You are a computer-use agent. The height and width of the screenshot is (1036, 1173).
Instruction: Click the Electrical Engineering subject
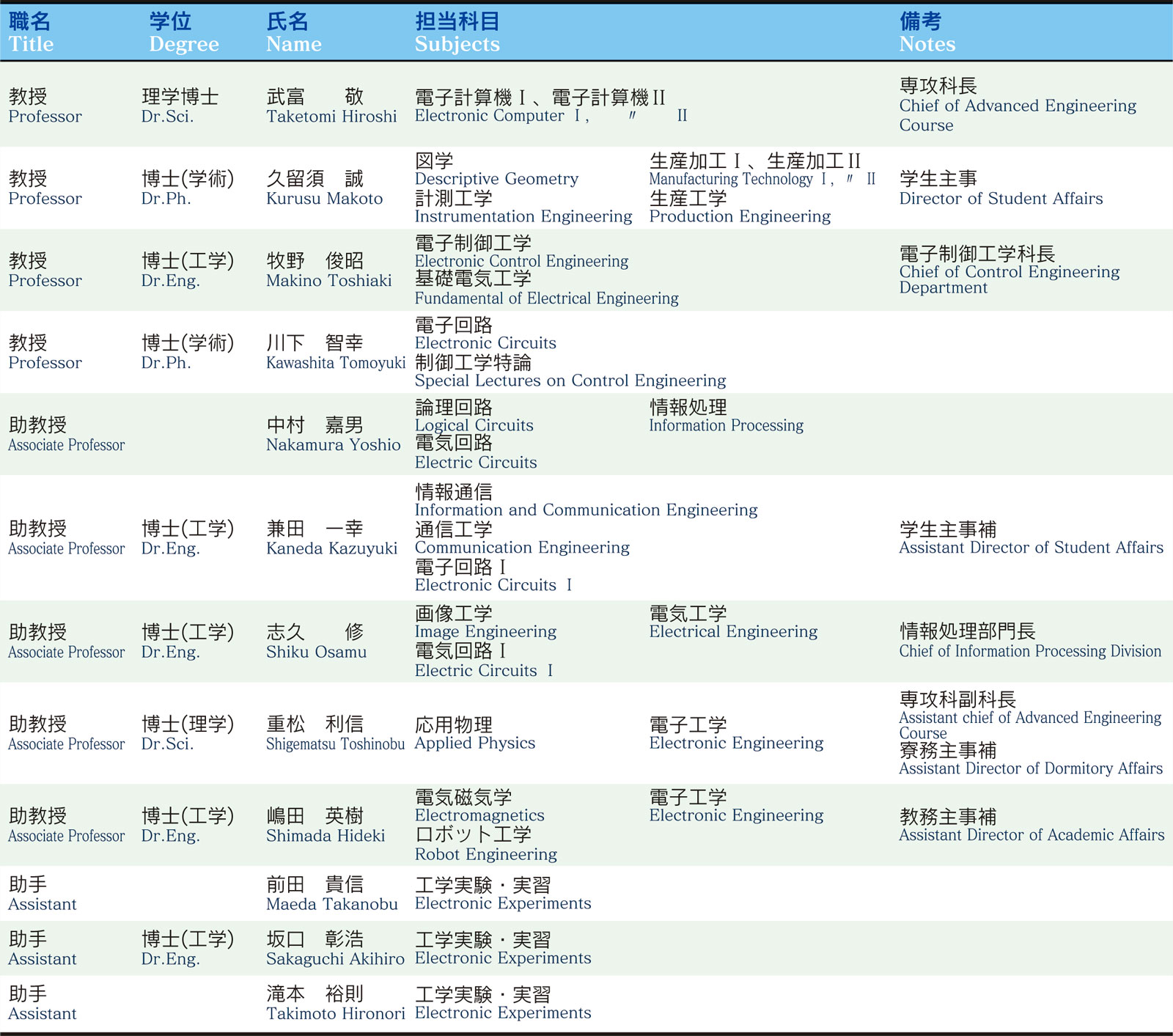pyautogui.click(x=733, y=632)
